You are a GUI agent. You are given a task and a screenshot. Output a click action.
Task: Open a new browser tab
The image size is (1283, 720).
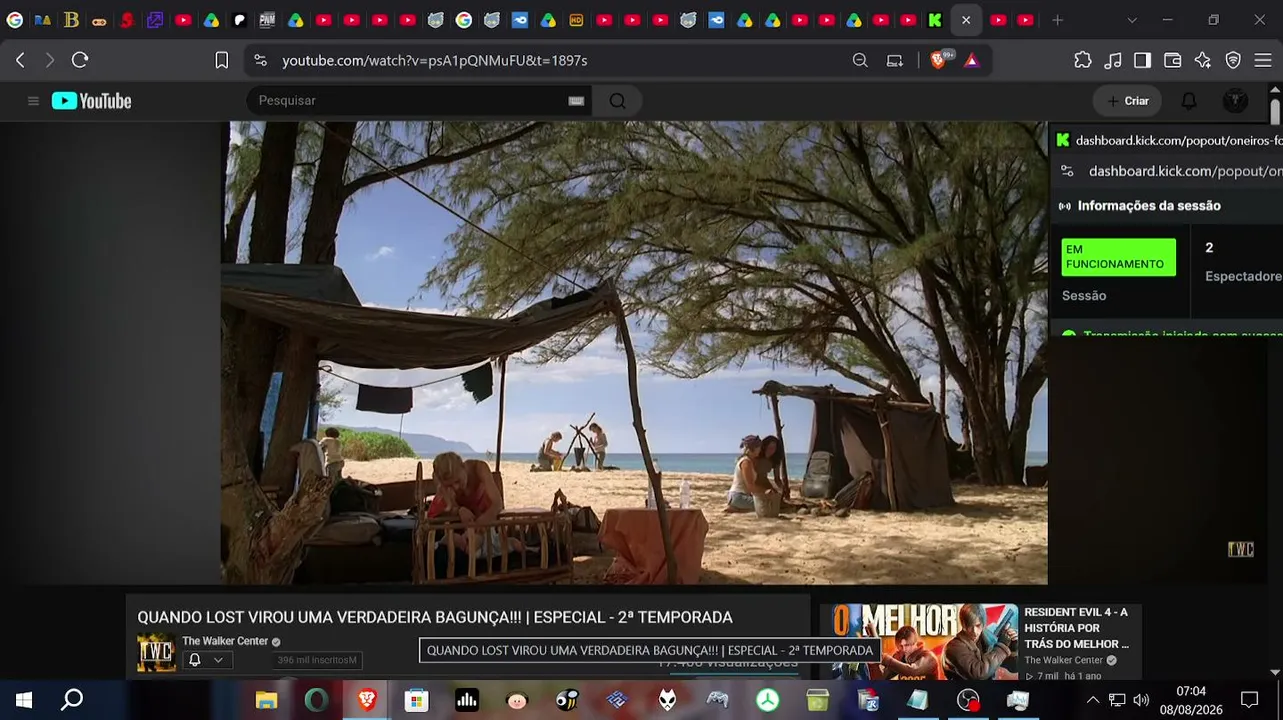pos(1058,20)
